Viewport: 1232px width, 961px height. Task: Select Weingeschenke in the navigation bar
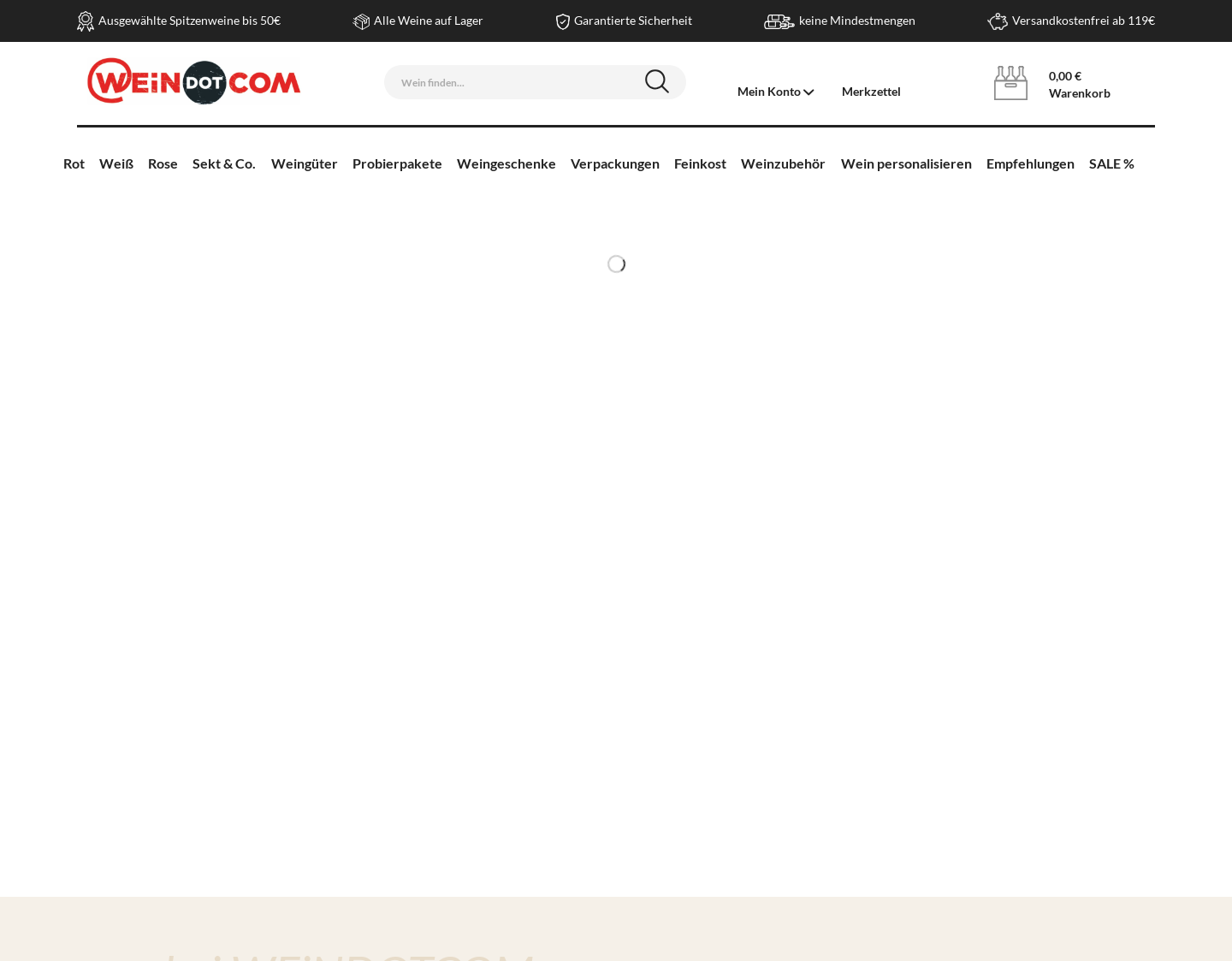point(506,163)
